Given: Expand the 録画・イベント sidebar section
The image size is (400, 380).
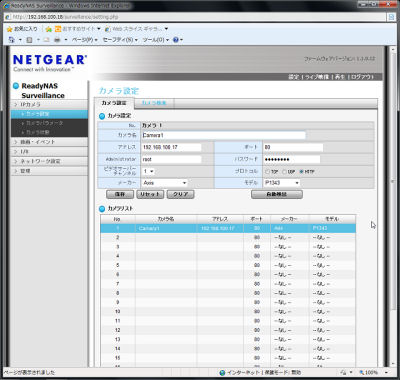Looking at the screenshot, I should 49,142.
